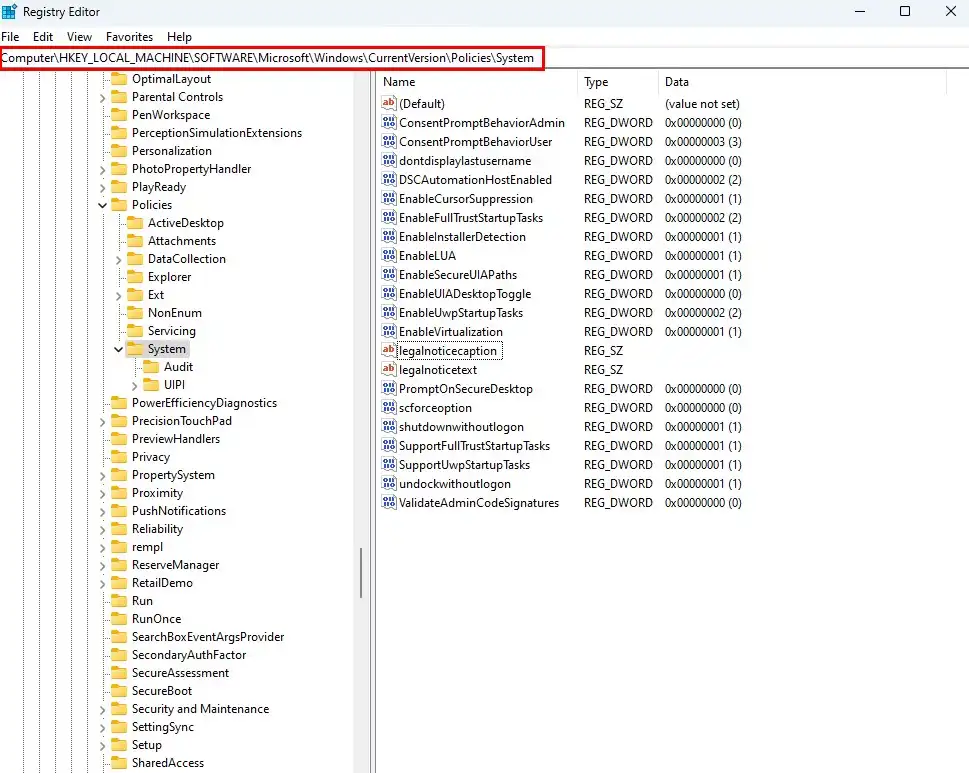
Task: Select the SearchBoxEventArgsProvider key
Action: (208, 636)
